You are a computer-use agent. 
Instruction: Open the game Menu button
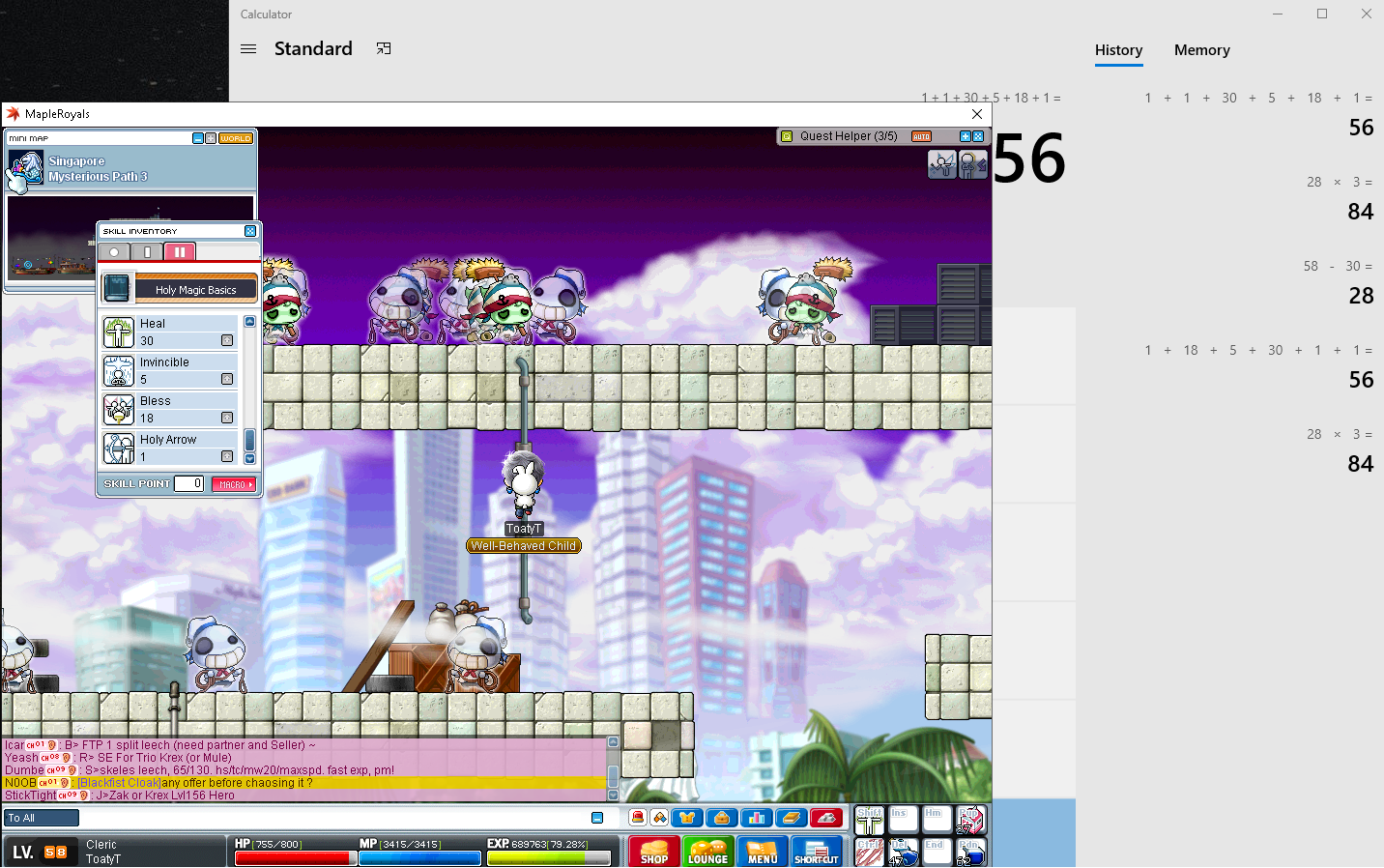tap(762, 852)
